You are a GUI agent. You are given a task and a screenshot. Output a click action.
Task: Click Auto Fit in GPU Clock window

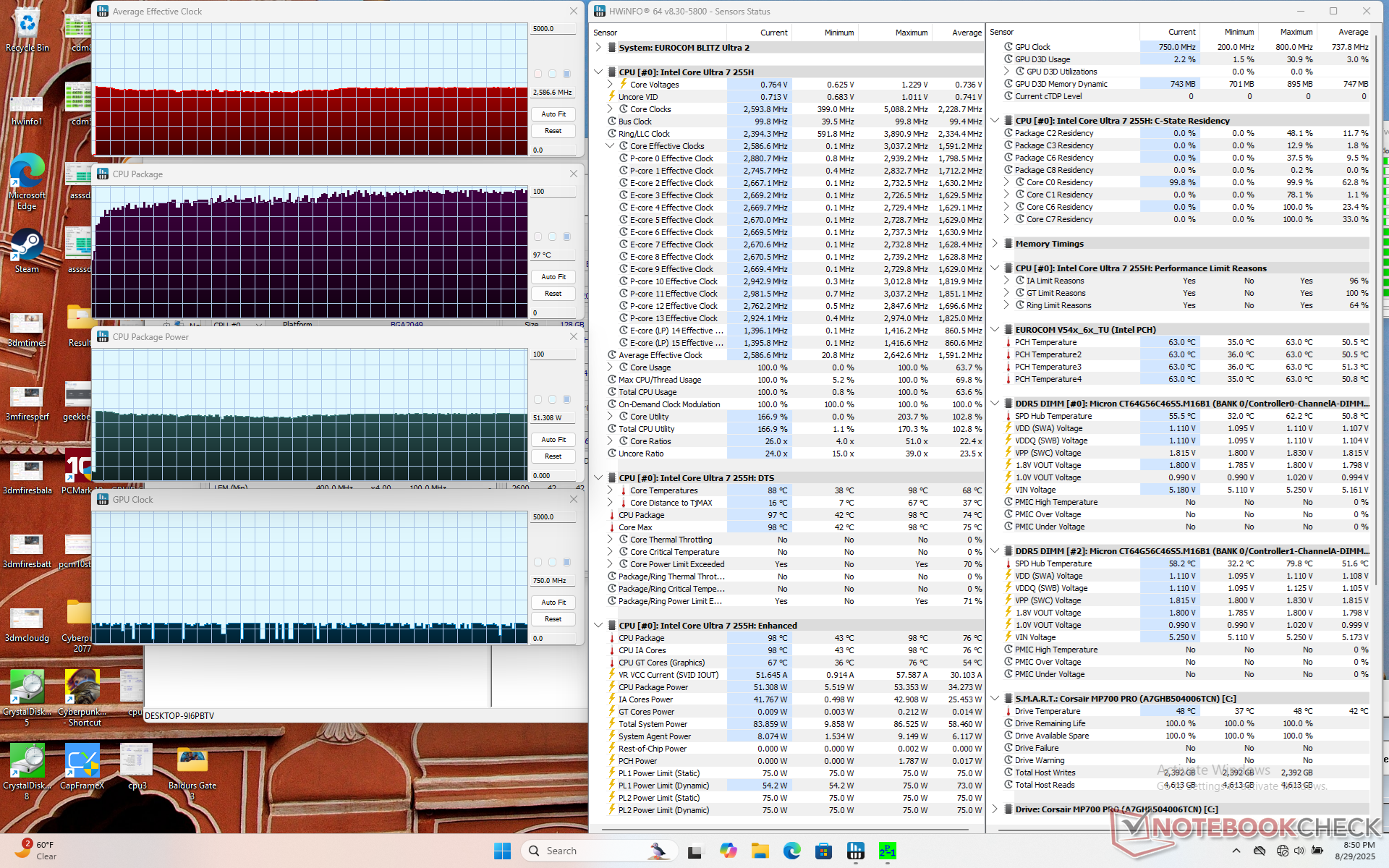coord(553,603)
